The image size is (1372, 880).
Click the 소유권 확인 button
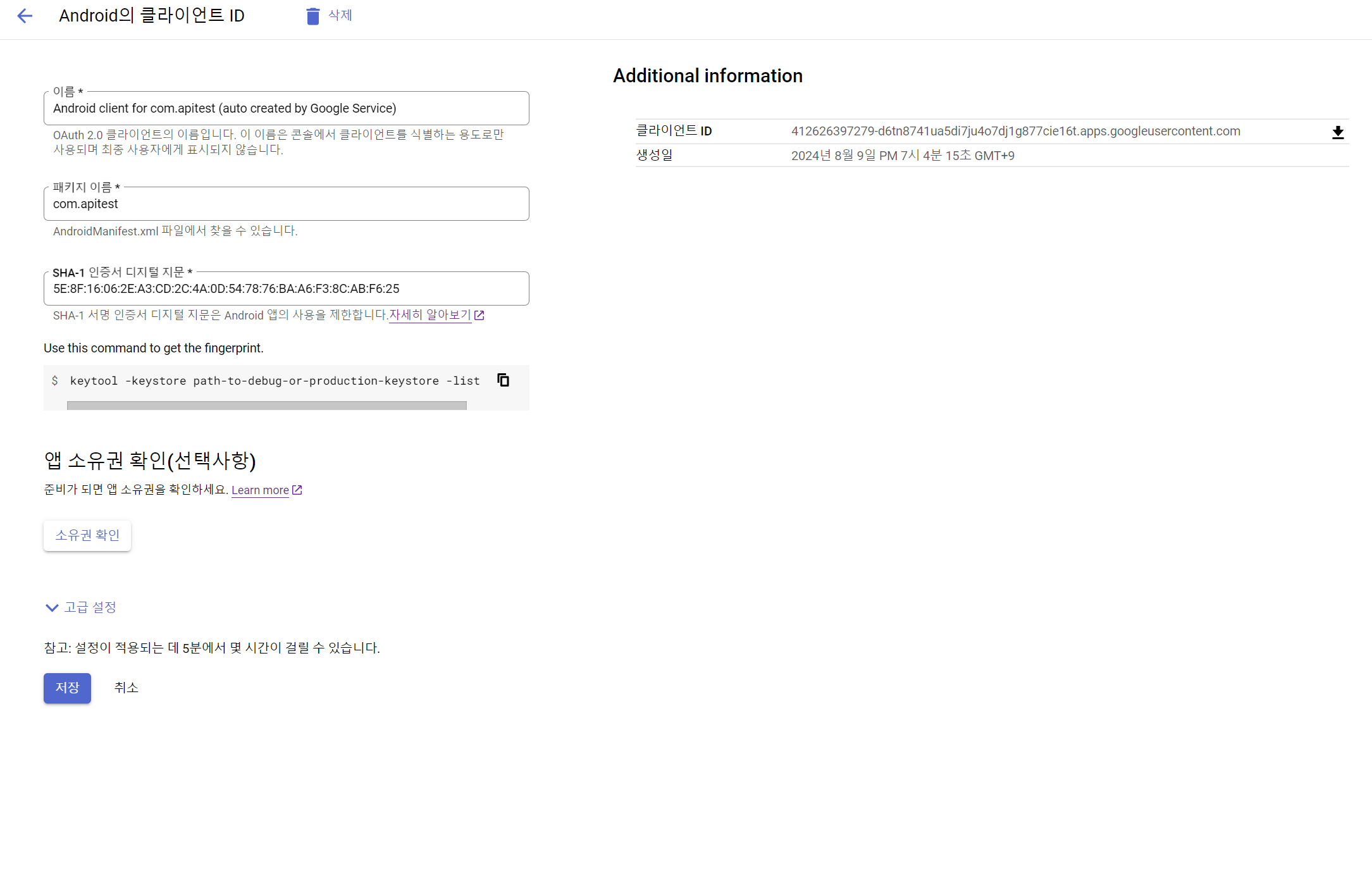pyautogui.click(x=87, y=535)
